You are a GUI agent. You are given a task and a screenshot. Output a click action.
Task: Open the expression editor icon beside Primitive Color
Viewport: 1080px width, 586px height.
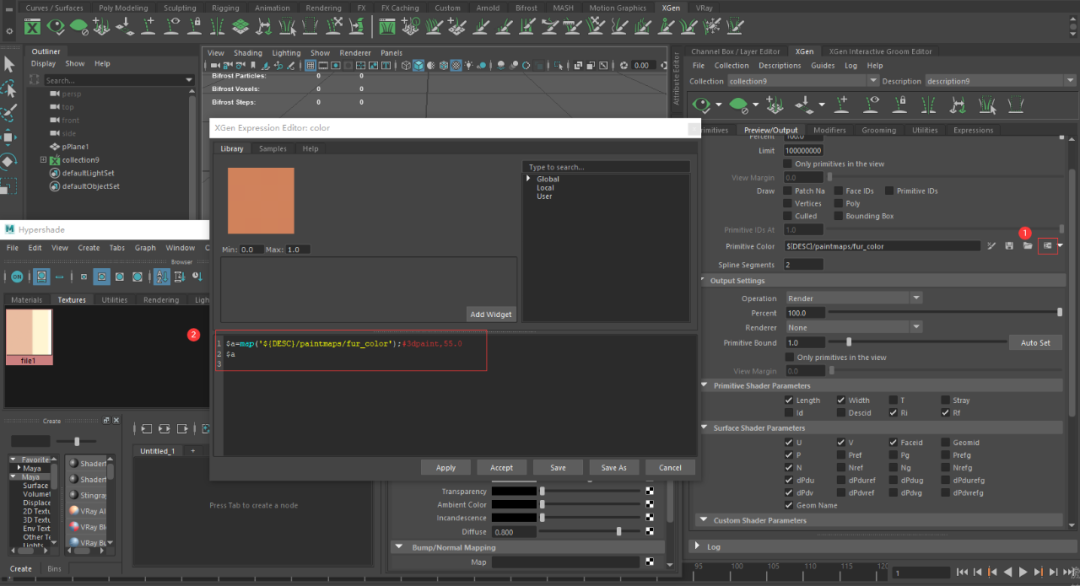pyautogui.click(x=1048, y=246)
